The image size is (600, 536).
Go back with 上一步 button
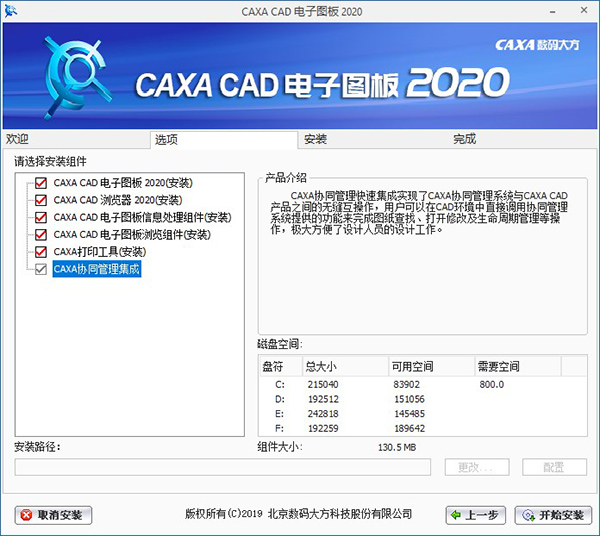476,515
